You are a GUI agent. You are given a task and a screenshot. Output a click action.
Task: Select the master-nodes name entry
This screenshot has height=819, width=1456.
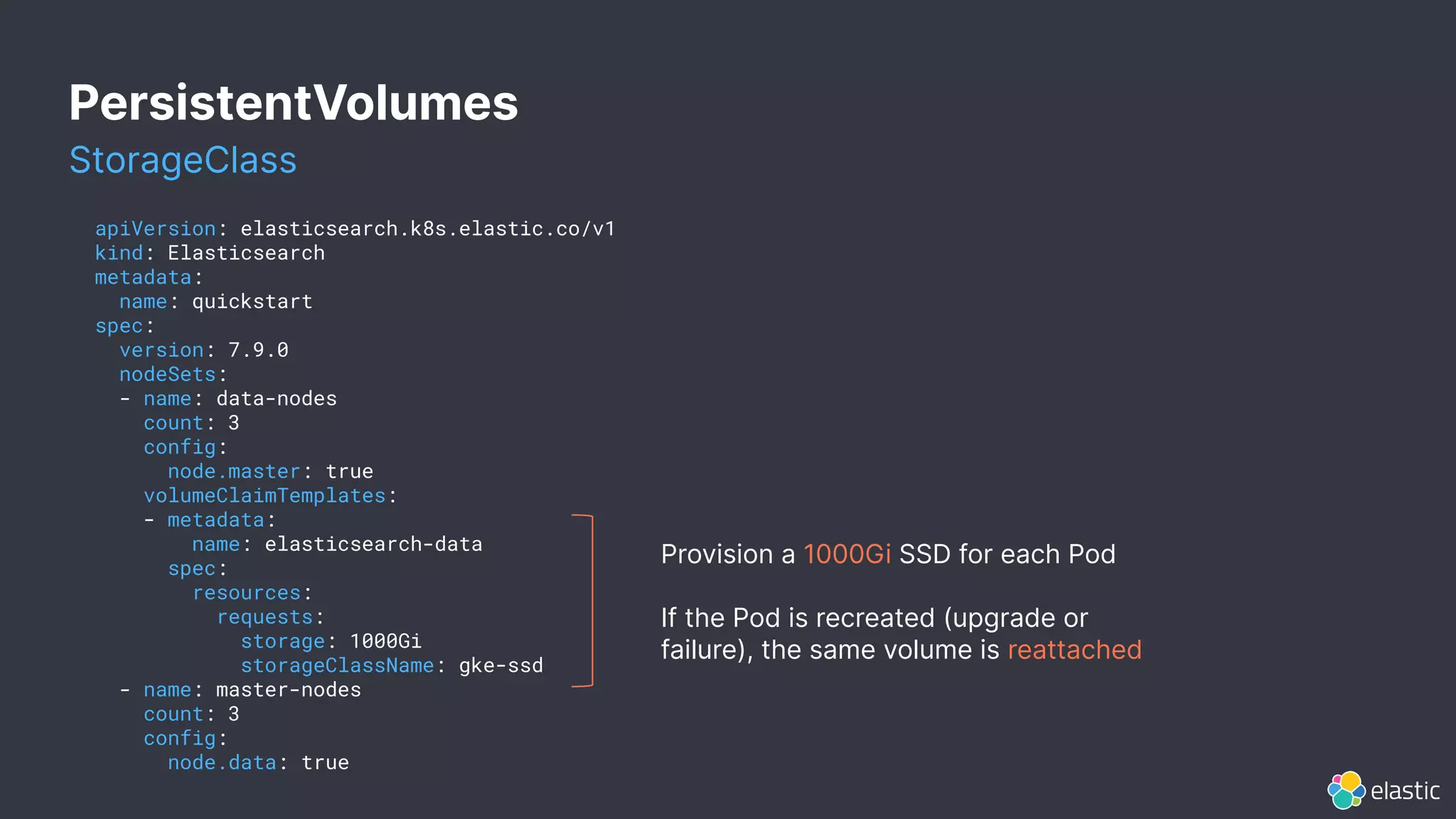pyautogui.click(x=252, y=690)
